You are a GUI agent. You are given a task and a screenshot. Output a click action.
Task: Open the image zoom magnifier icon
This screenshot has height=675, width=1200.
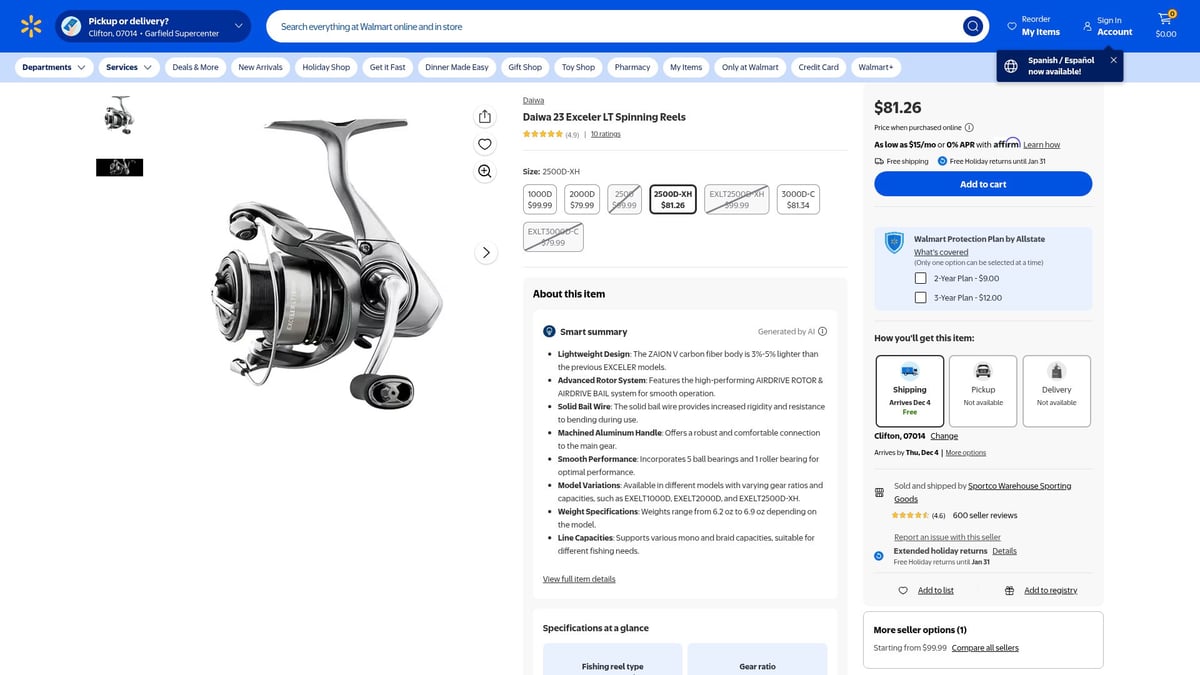(484, 171)
